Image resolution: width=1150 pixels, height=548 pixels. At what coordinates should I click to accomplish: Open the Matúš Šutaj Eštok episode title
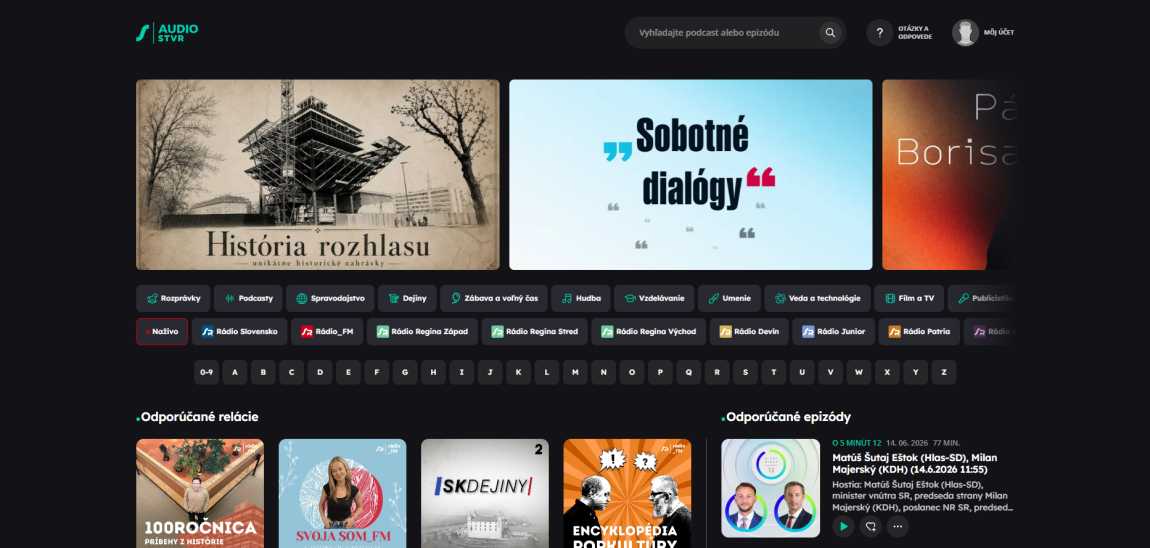point(915,463)
